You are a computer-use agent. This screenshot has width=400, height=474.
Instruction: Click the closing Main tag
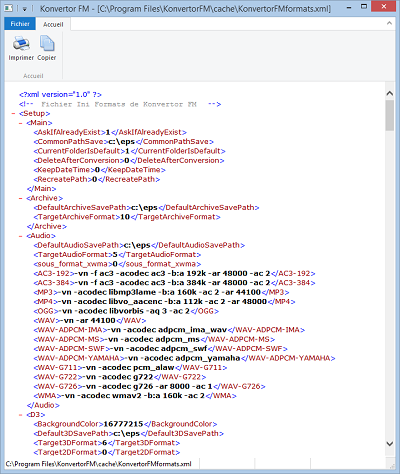[41, 189]
